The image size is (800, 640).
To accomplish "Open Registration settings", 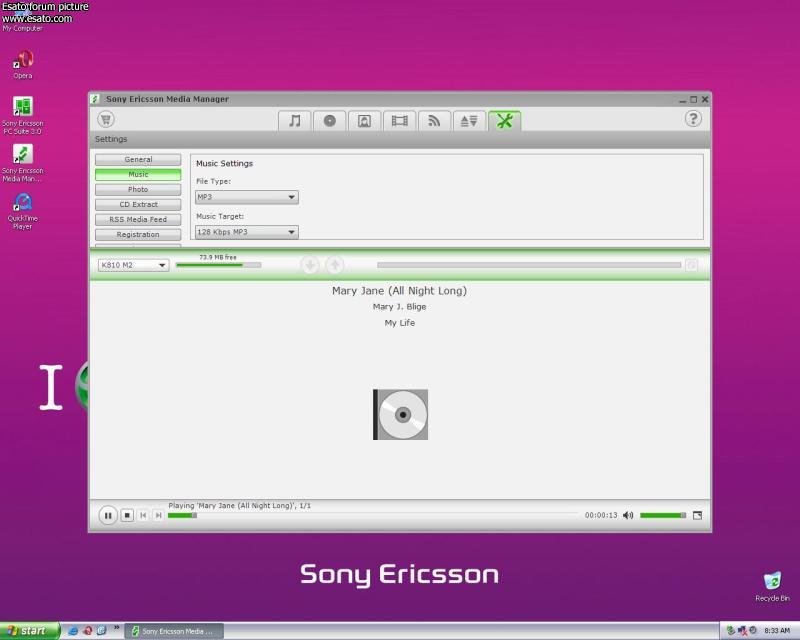I will 138,235.
